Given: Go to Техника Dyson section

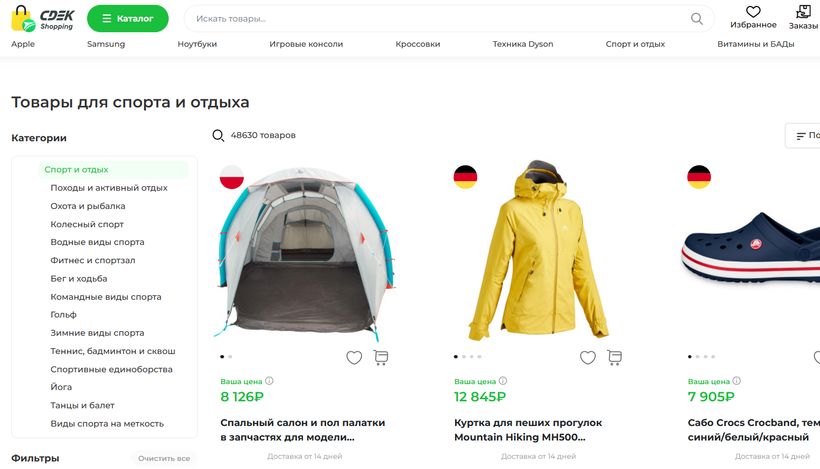Looking at the screenshot, I should (522, 44).
